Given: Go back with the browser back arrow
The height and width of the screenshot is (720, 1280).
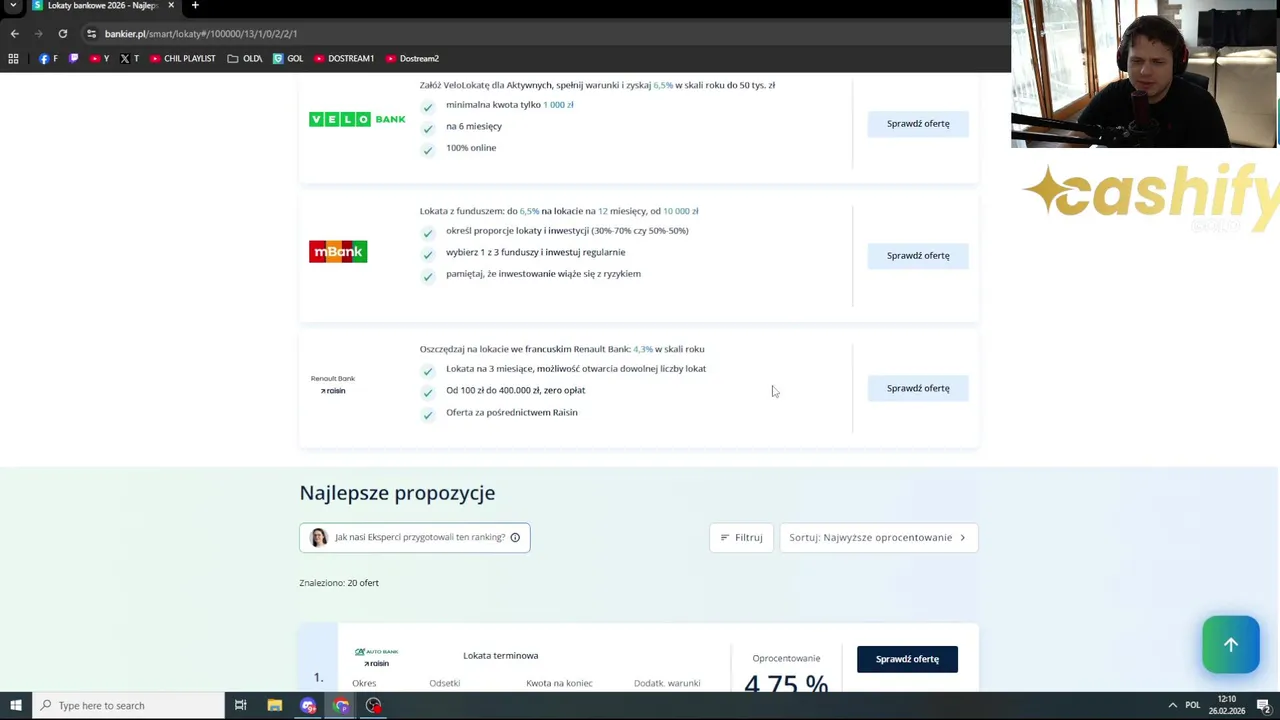Looking at the screenshot, I should (14, 33).
